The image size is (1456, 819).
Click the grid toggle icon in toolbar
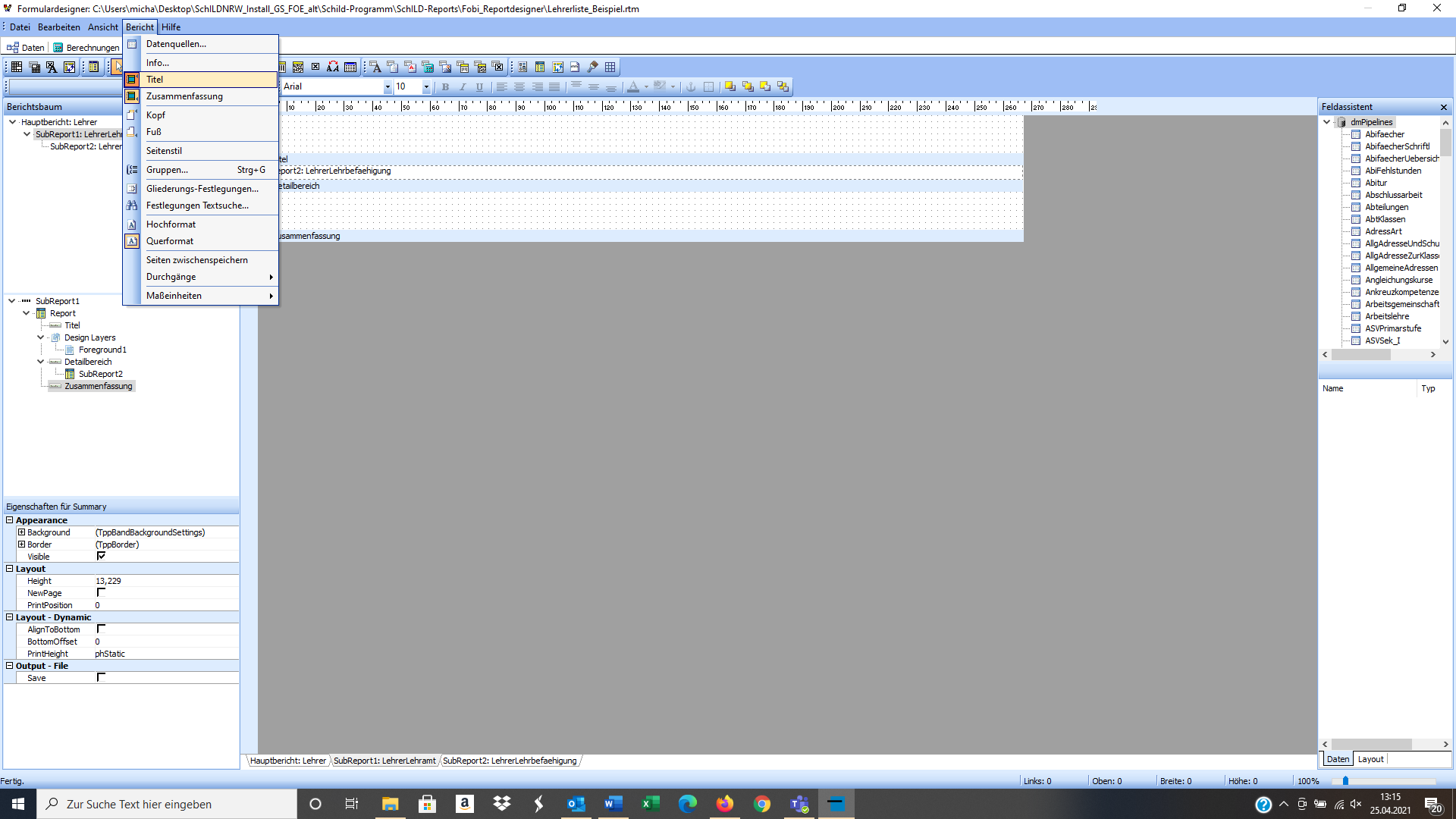point(610,67)
